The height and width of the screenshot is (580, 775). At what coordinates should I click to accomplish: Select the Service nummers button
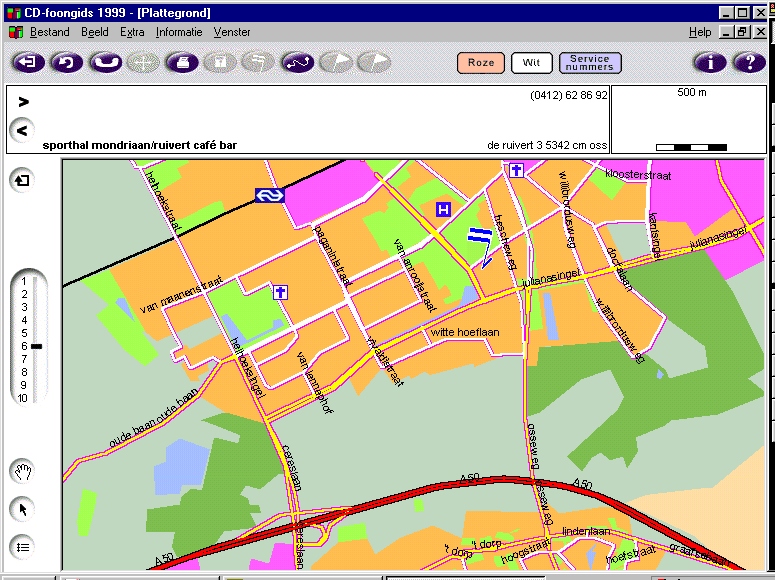click(x=590, y=63)
